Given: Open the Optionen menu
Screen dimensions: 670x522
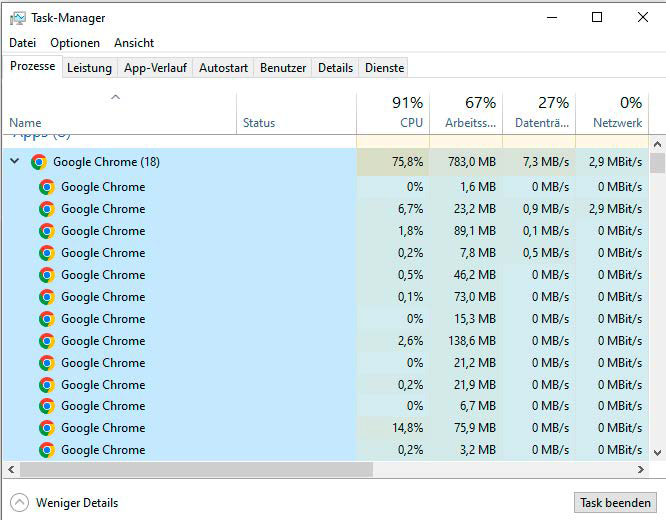Looking at the screenshot, I should click(x=75, y=43).
